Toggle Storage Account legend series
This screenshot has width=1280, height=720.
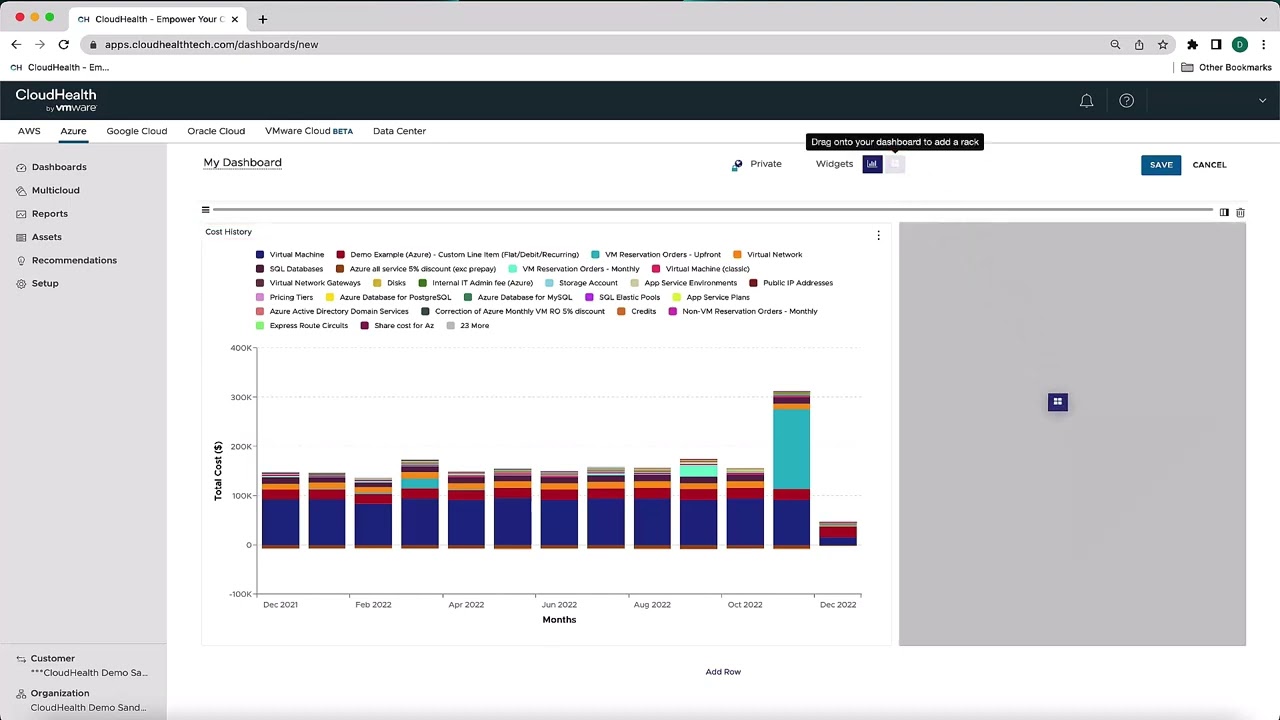(x=581, y=283)
